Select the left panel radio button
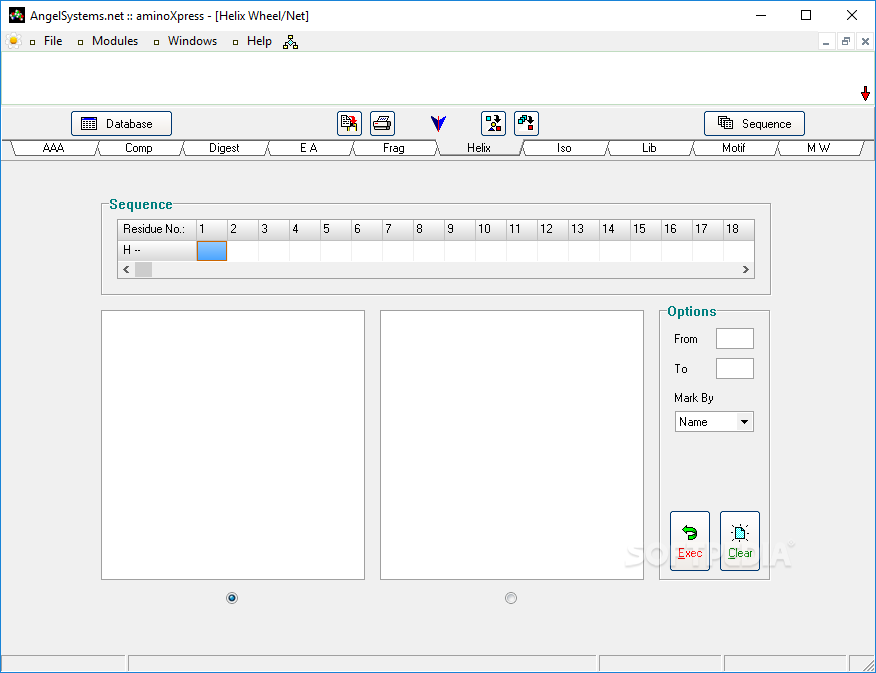The width and height of the screenshot is (876, 673). [232, 598]
